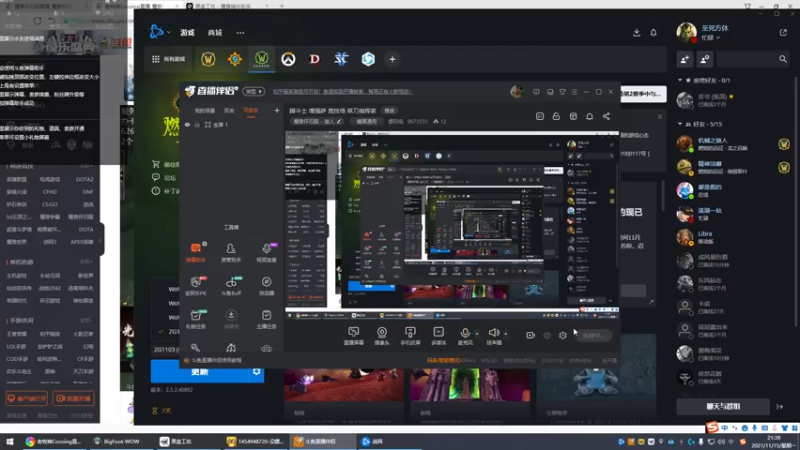Open 房管助手 tool in streaming app

(231, 252)
